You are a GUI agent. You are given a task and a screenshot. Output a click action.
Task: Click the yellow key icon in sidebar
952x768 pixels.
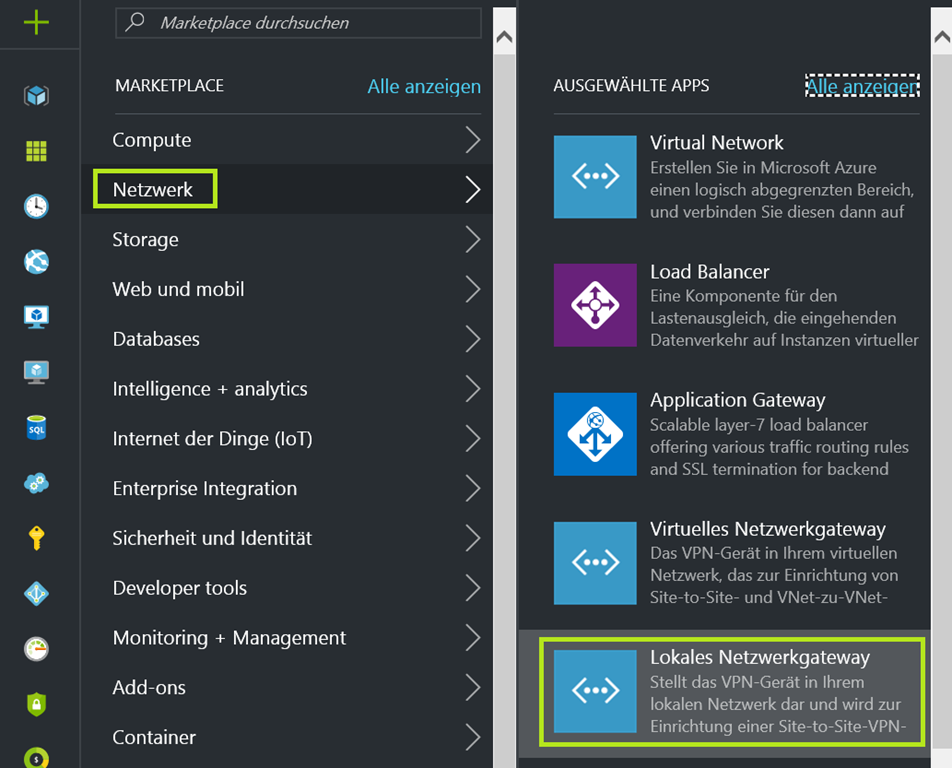[x=36, y=538]
